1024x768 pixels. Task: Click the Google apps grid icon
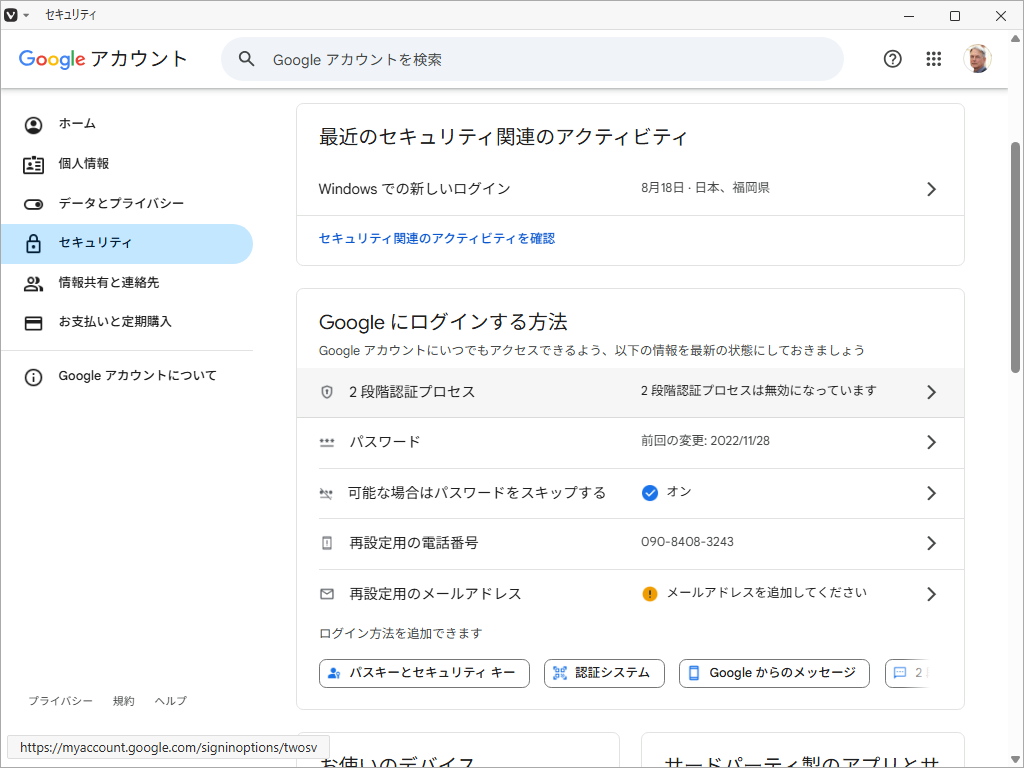934,59
